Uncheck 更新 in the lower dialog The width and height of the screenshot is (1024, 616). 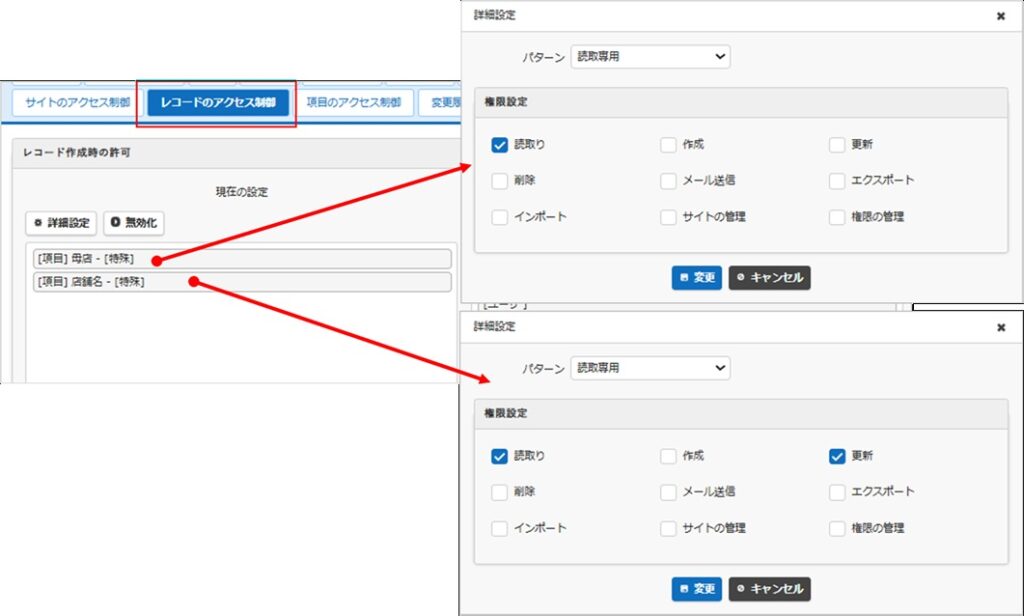pos(837,456)
